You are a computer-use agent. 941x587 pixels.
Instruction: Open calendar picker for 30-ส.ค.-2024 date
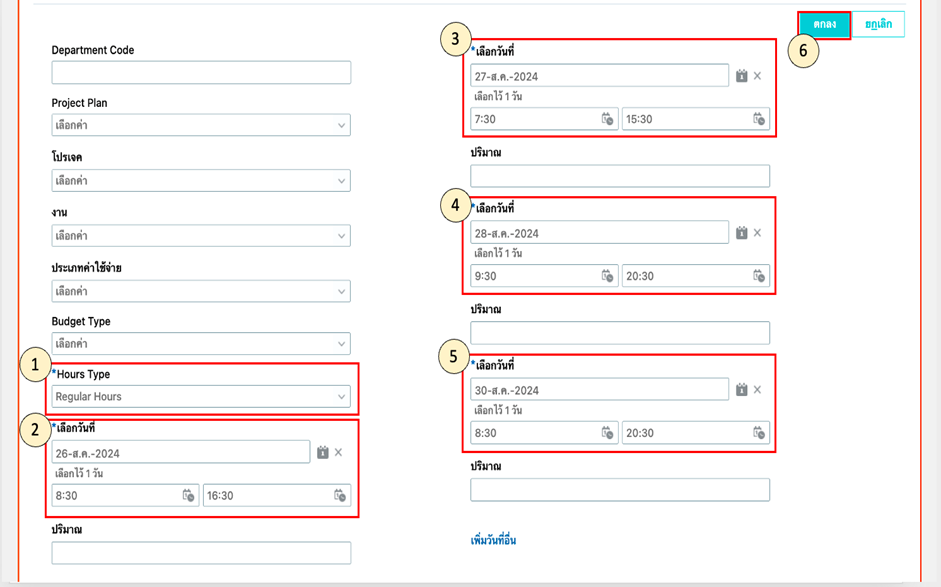pyautogui.click(x=742, y=390)
